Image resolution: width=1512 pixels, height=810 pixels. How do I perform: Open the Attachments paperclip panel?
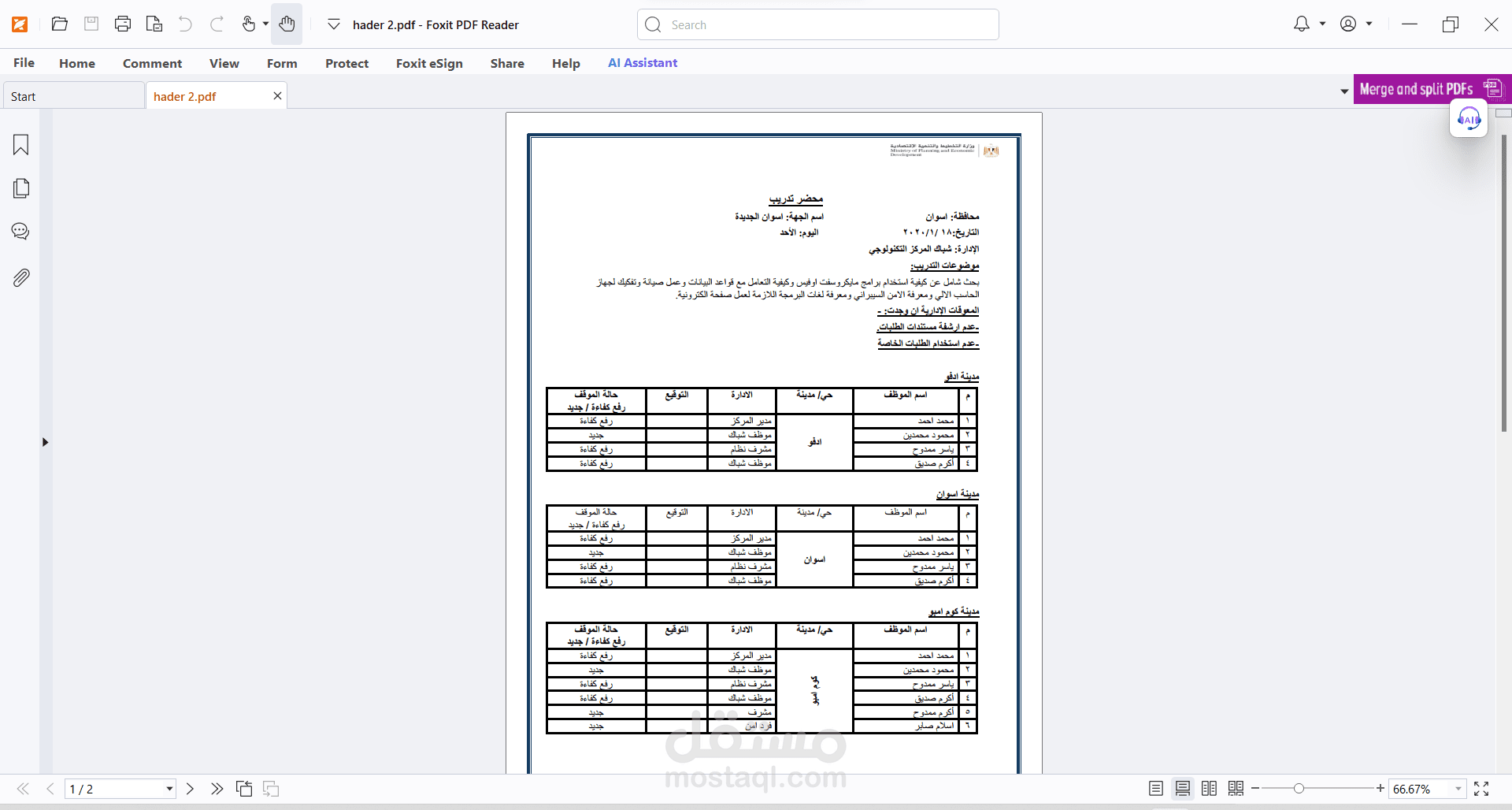(x=21, y=277)
